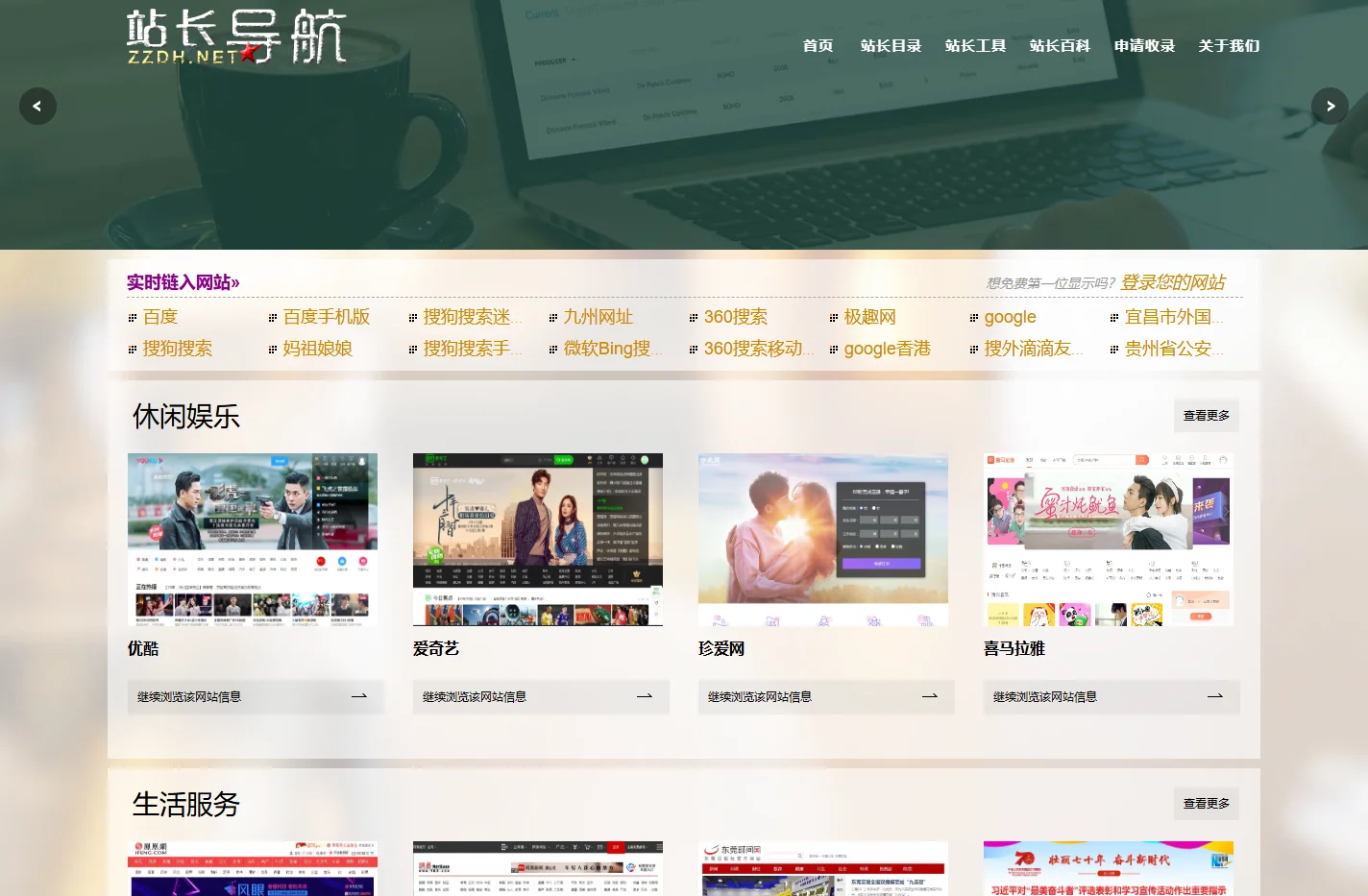Screen dimensions: 1368x896
Task: Open the 搜狗搜索 link in the second row
Action: 178,349
